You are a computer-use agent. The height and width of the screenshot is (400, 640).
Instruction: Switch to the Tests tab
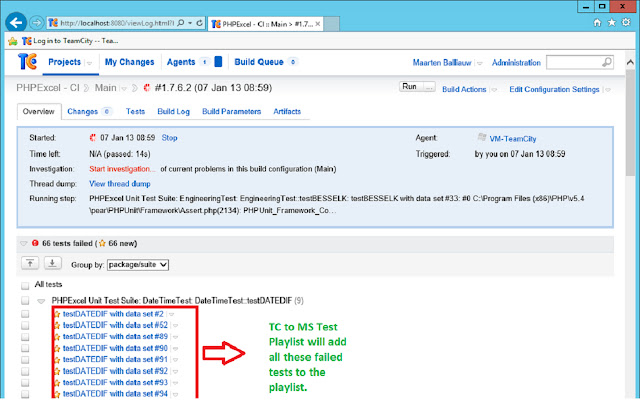pyautogui.click(x=135, y=111)
